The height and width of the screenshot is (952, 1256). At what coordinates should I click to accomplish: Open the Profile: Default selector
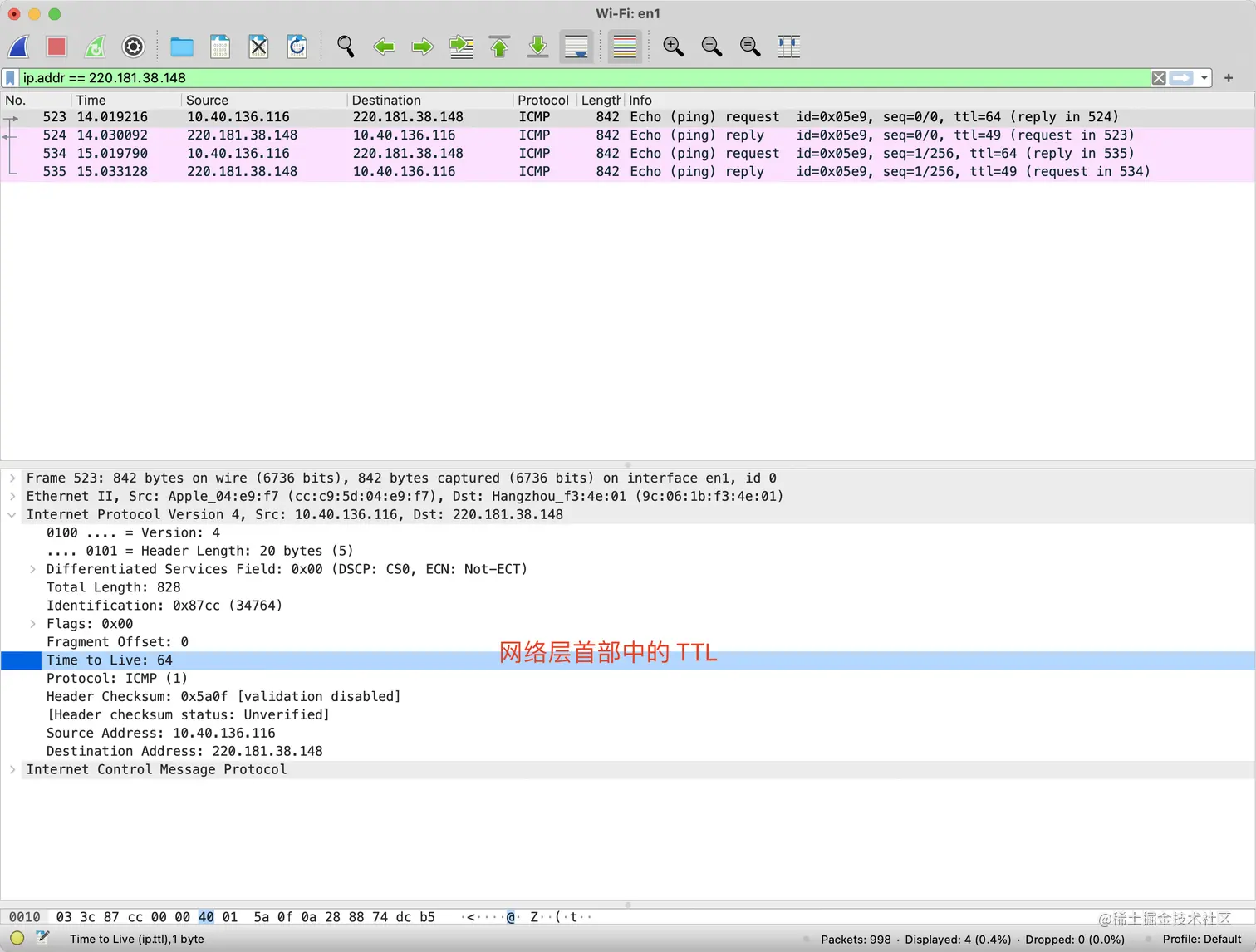(1201, 940)
